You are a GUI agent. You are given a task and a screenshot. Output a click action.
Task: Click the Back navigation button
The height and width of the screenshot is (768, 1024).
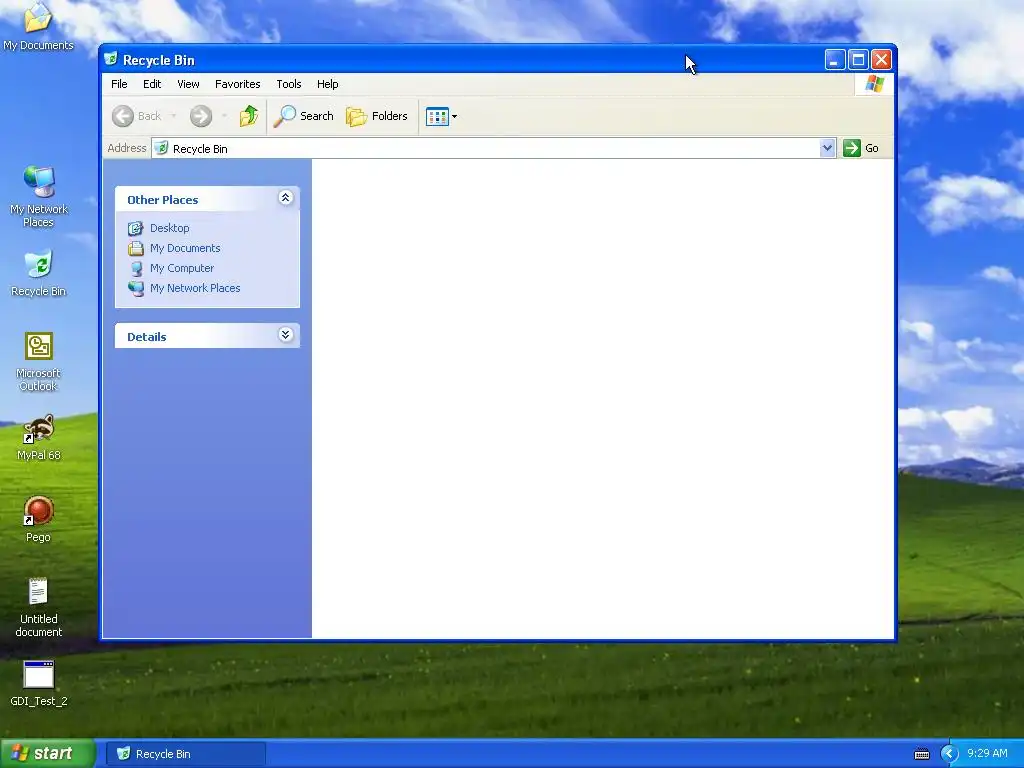click(137, 116)
